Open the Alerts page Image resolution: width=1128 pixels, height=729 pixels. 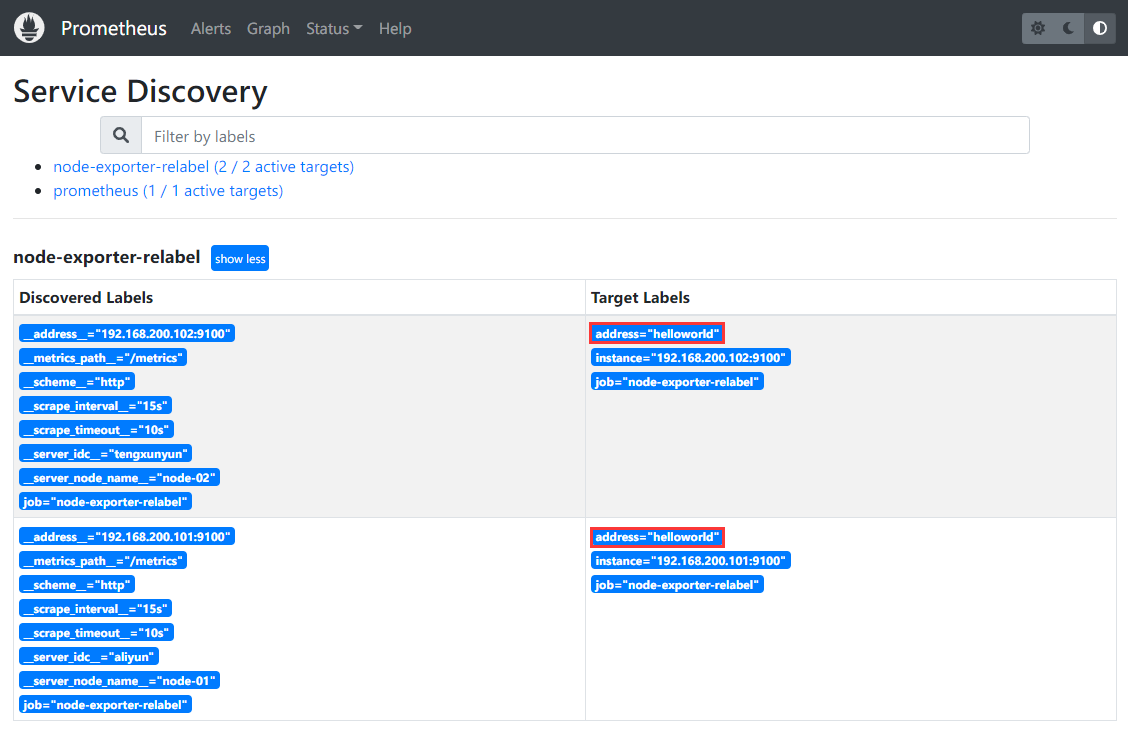(x=211, y=29)
